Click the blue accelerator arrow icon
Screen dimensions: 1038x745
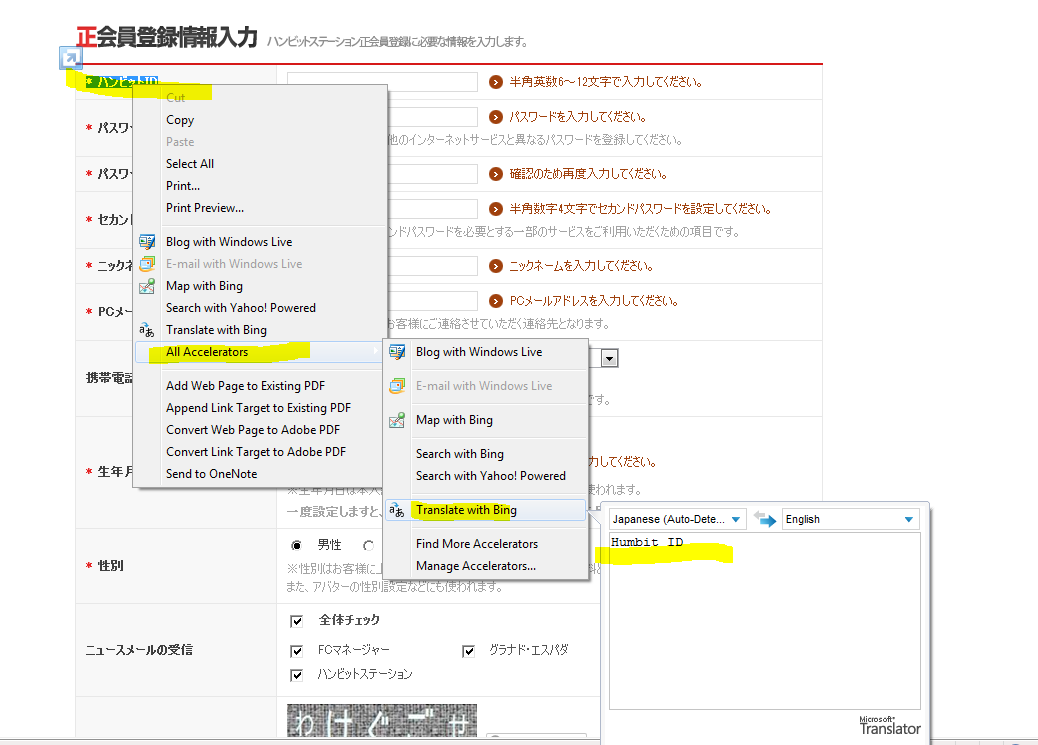pyautogui.click(x=71, y=58)
